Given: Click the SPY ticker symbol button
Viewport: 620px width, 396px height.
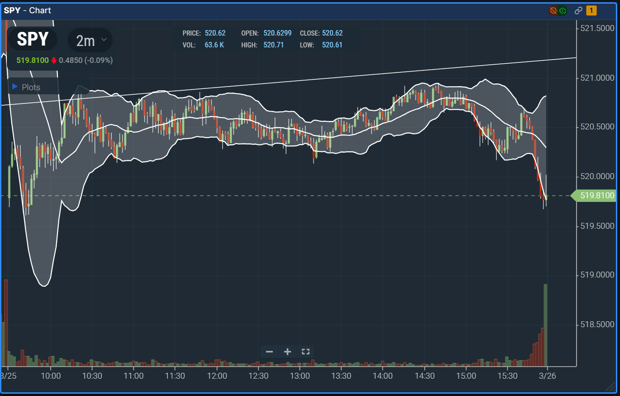Looking at the screenshot, I should (x=32, y=40).
